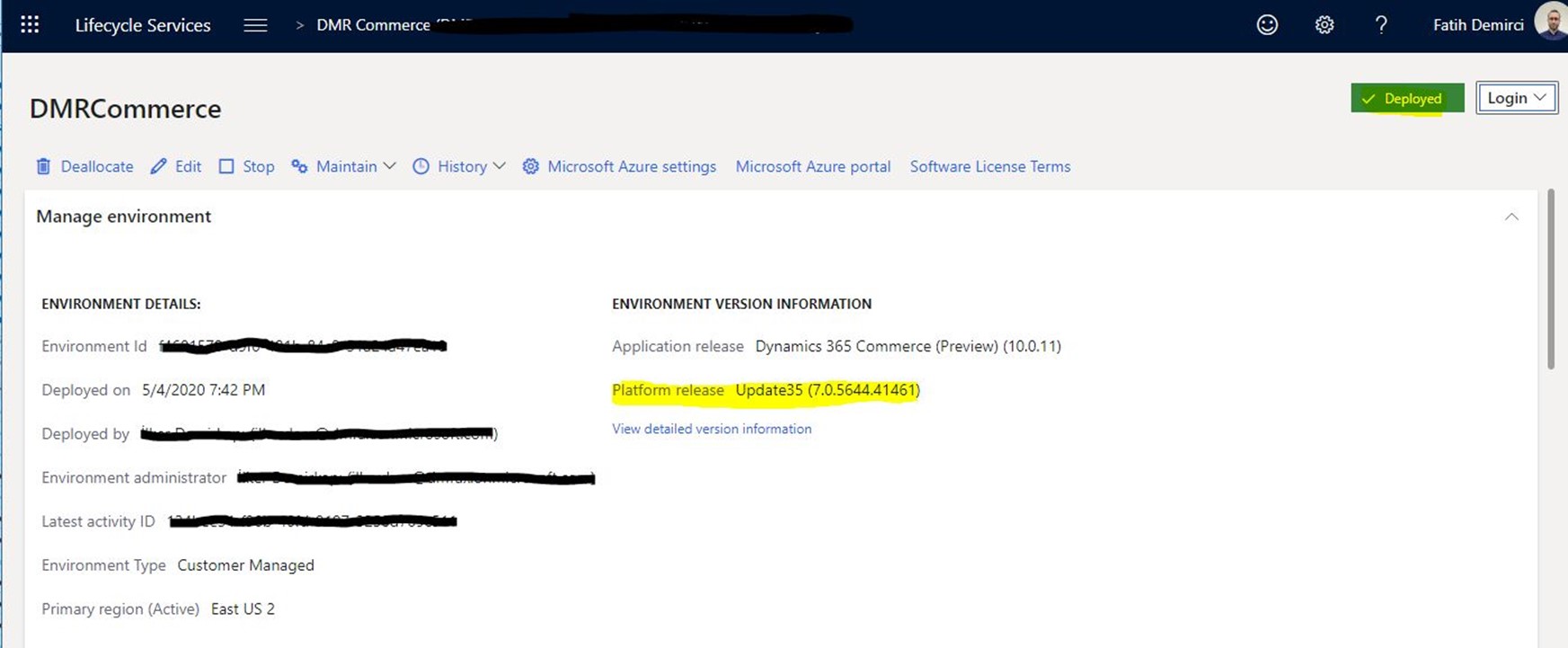This screenshot has width=1568, height=648.
Task: Collapse the Manage environment section
Action: point(1511,217)
